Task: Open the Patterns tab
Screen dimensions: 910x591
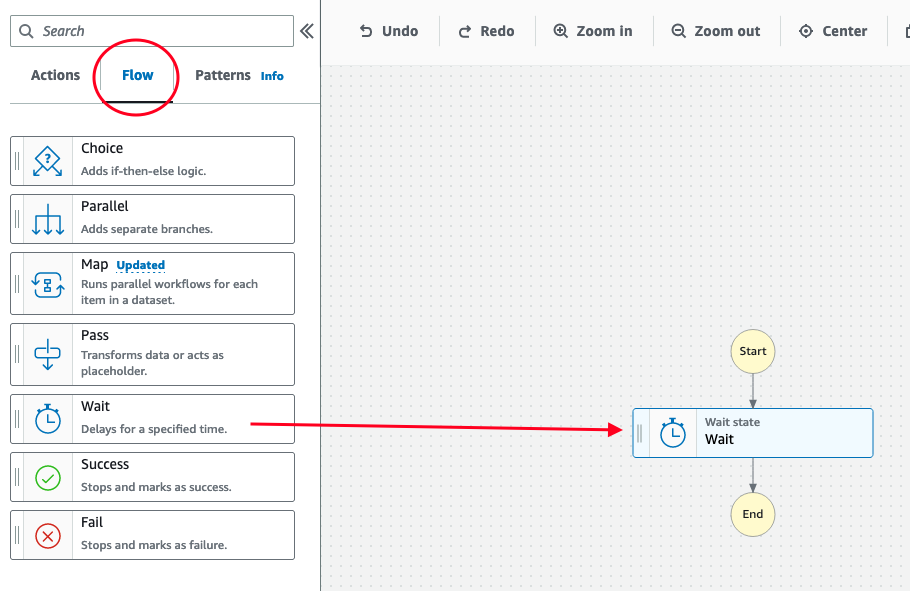Action: click(x=222, y=74)
